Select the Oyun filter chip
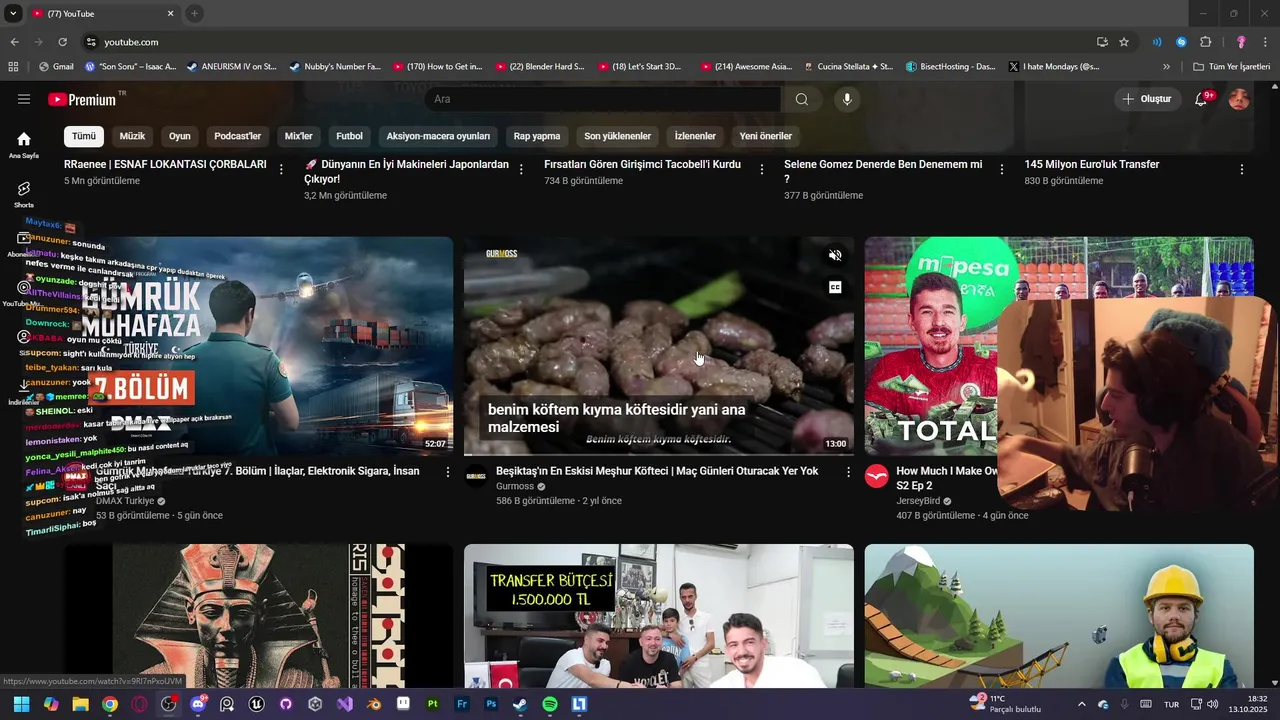The image size is (1280, 720). pos(180,136)
